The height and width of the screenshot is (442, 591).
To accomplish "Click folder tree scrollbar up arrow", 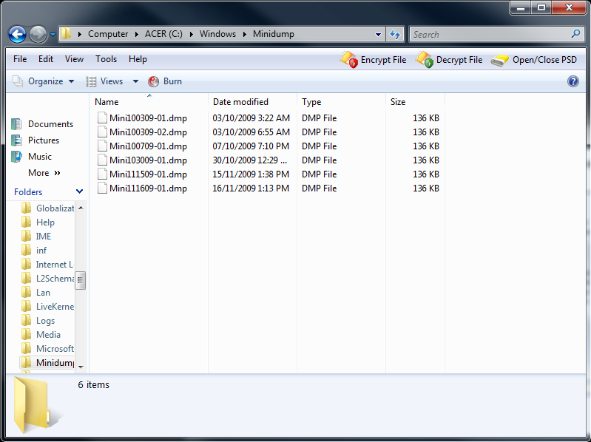I will coord(81,208).
